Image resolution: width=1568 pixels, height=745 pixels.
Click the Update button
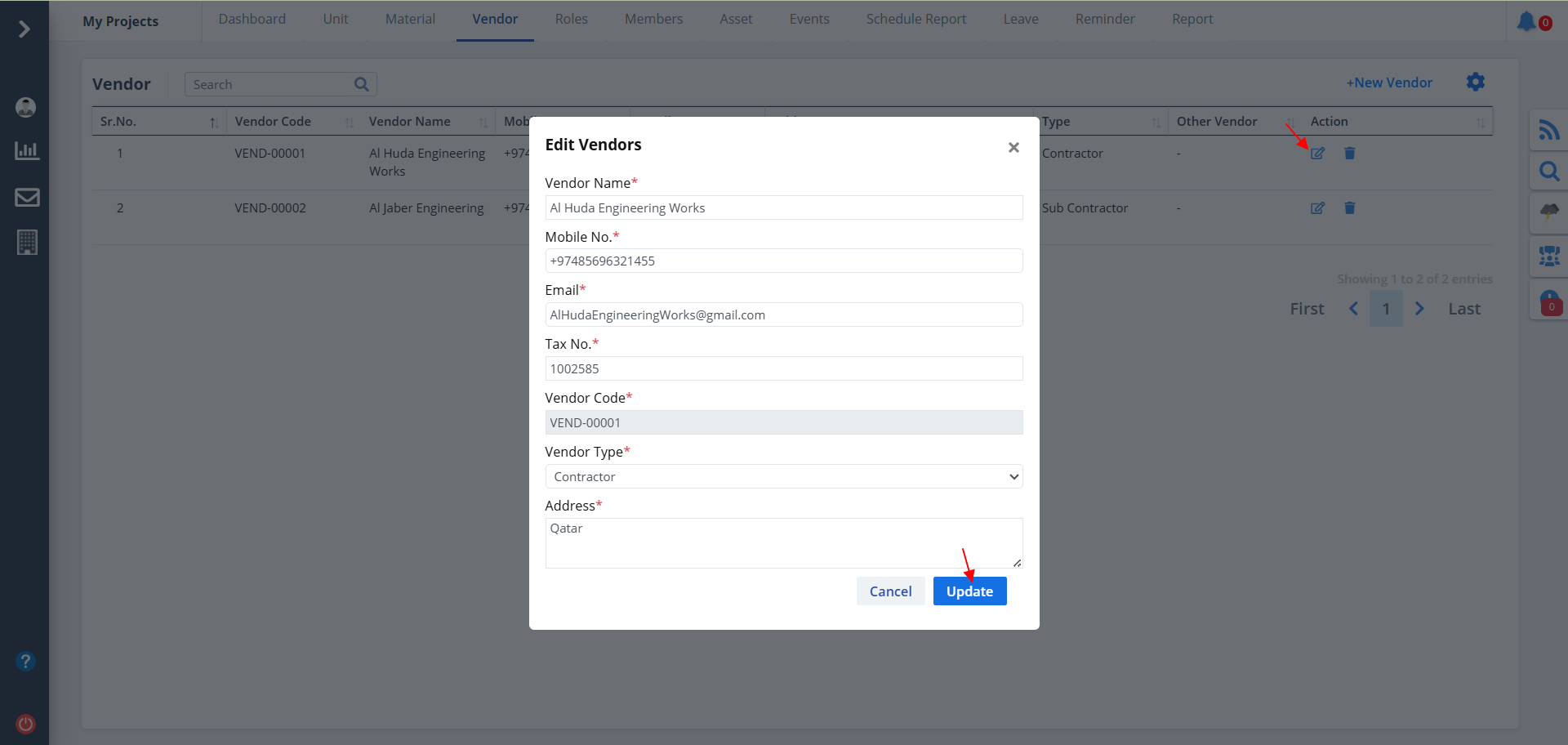[x=969, y=591]
